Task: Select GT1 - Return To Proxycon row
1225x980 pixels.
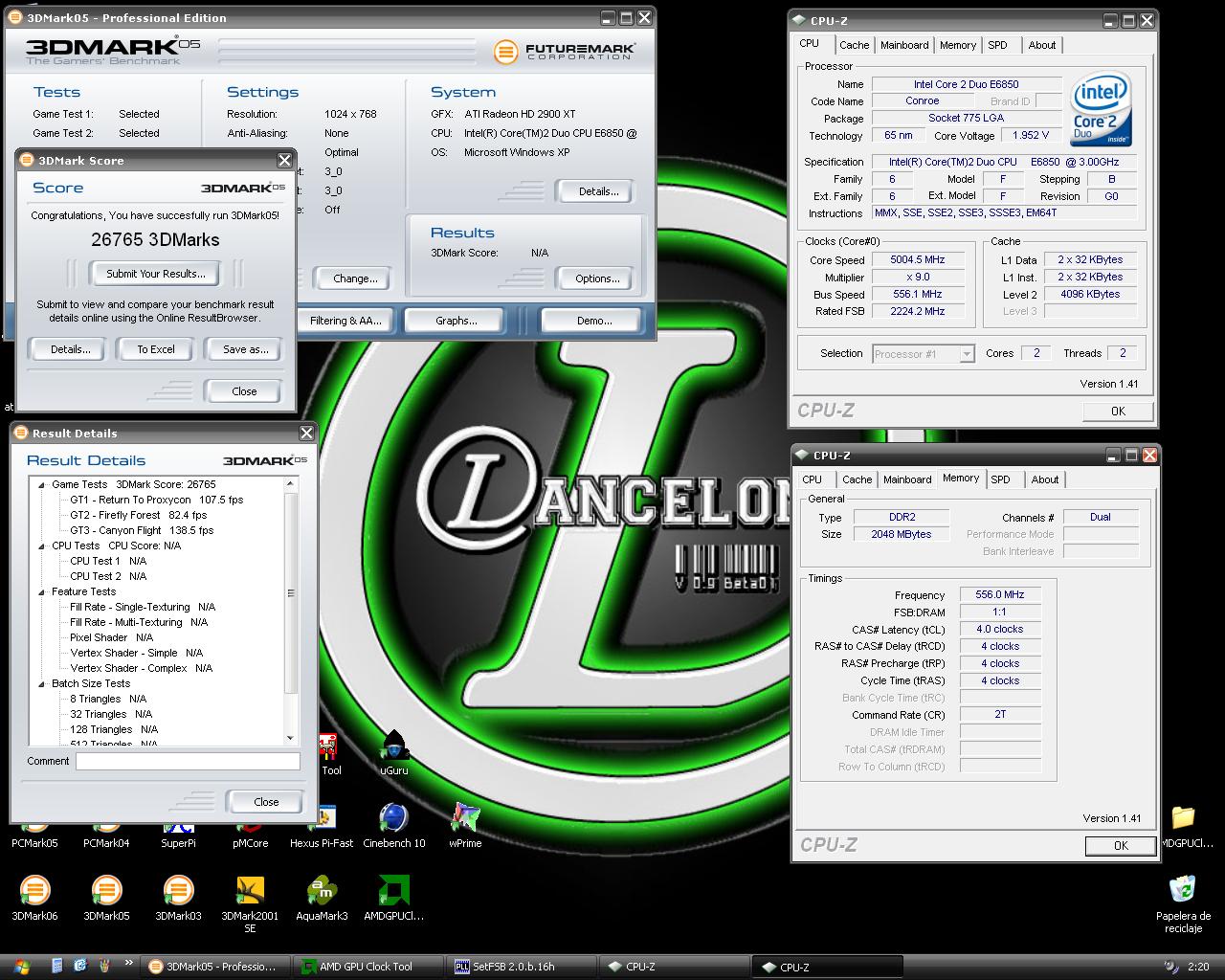Action: pyautogui.click(x=156, y=500)
